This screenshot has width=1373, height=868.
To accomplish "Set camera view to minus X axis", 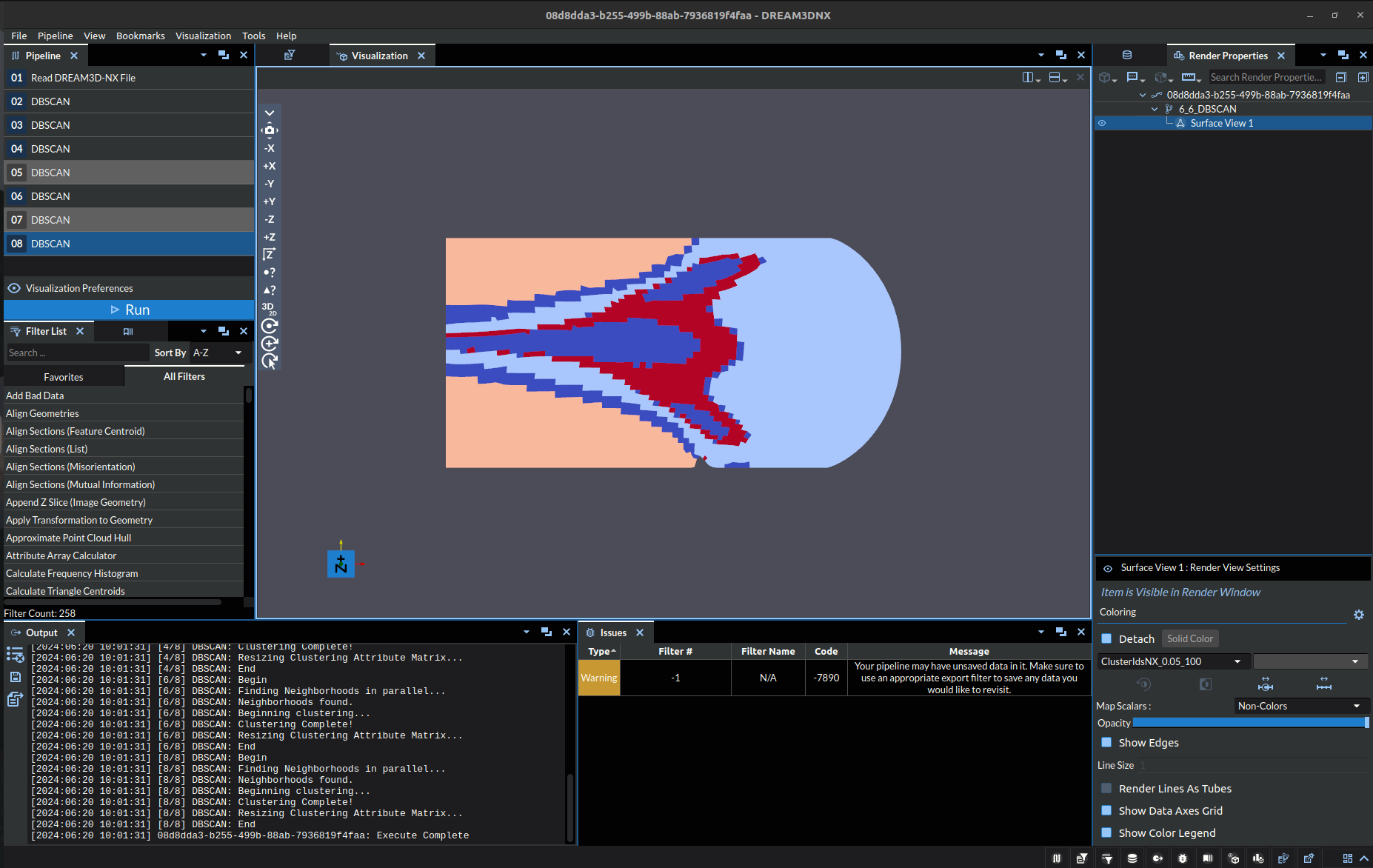I will (x=270, y=148).
